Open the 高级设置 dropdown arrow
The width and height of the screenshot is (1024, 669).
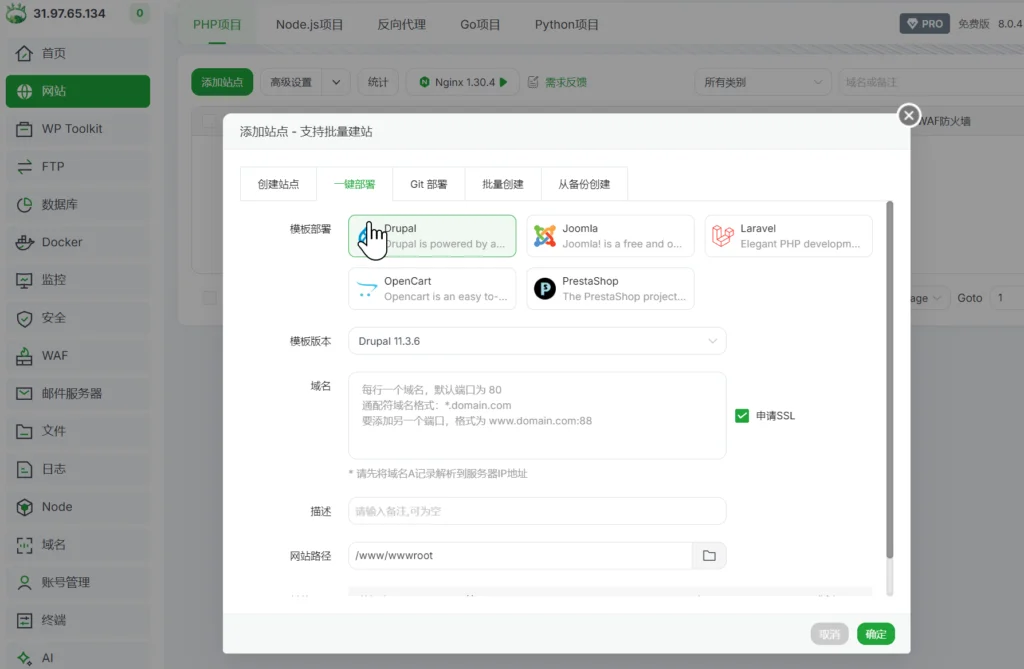[336, 82]
